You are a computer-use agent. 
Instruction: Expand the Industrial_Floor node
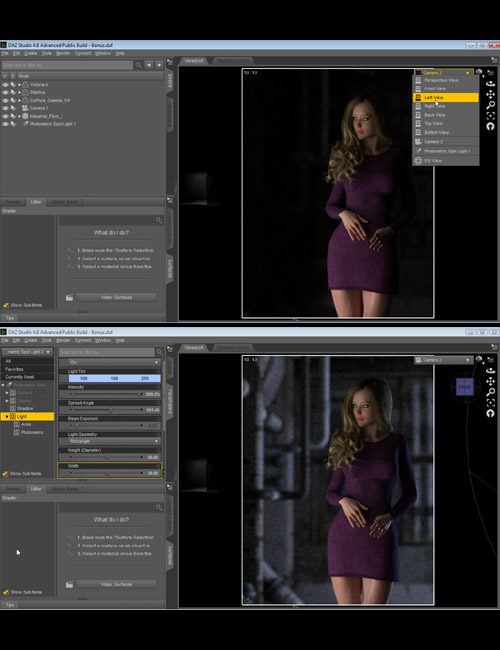point(19,116)
